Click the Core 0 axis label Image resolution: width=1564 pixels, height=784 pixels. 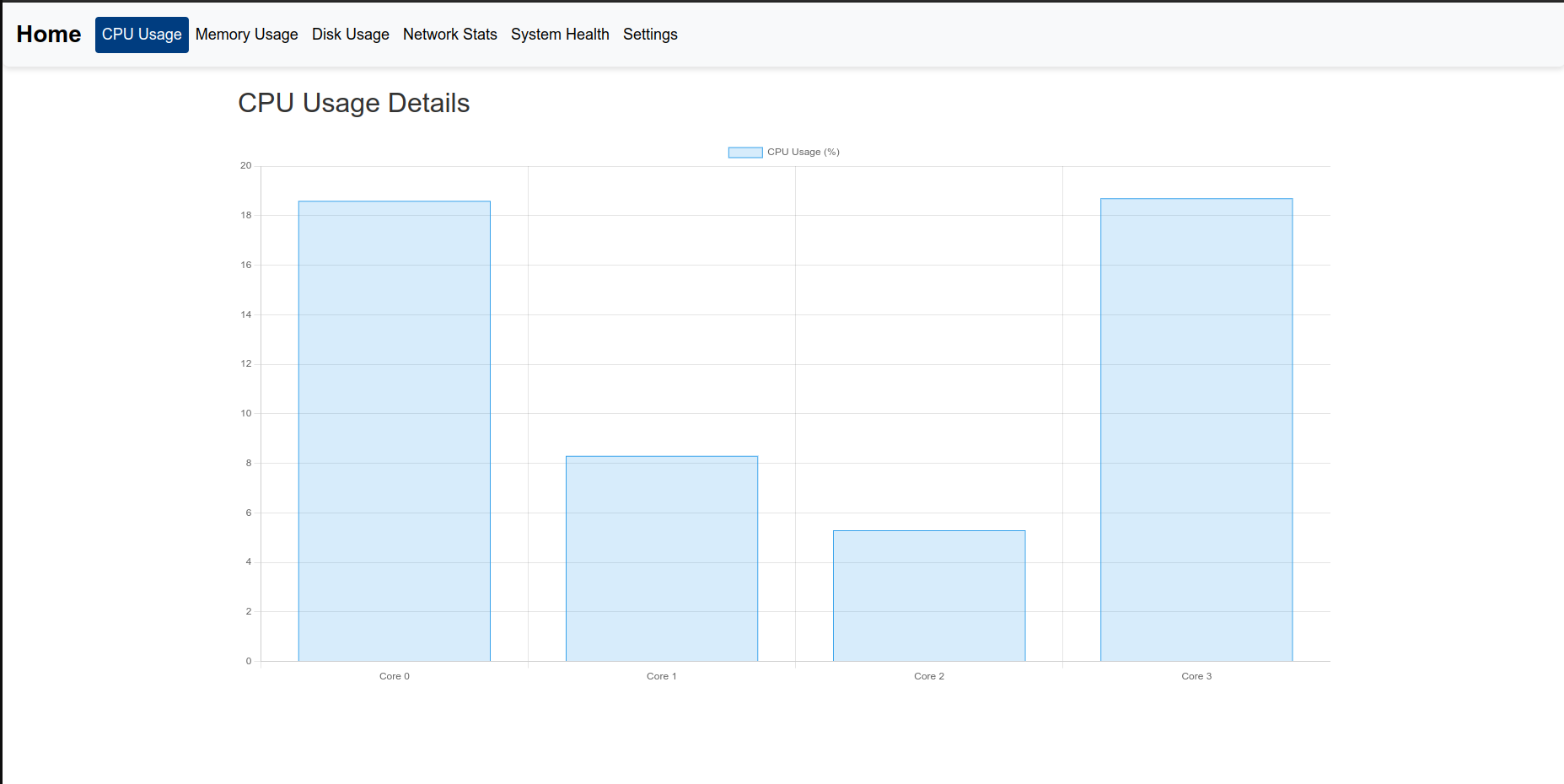(394, 676)
